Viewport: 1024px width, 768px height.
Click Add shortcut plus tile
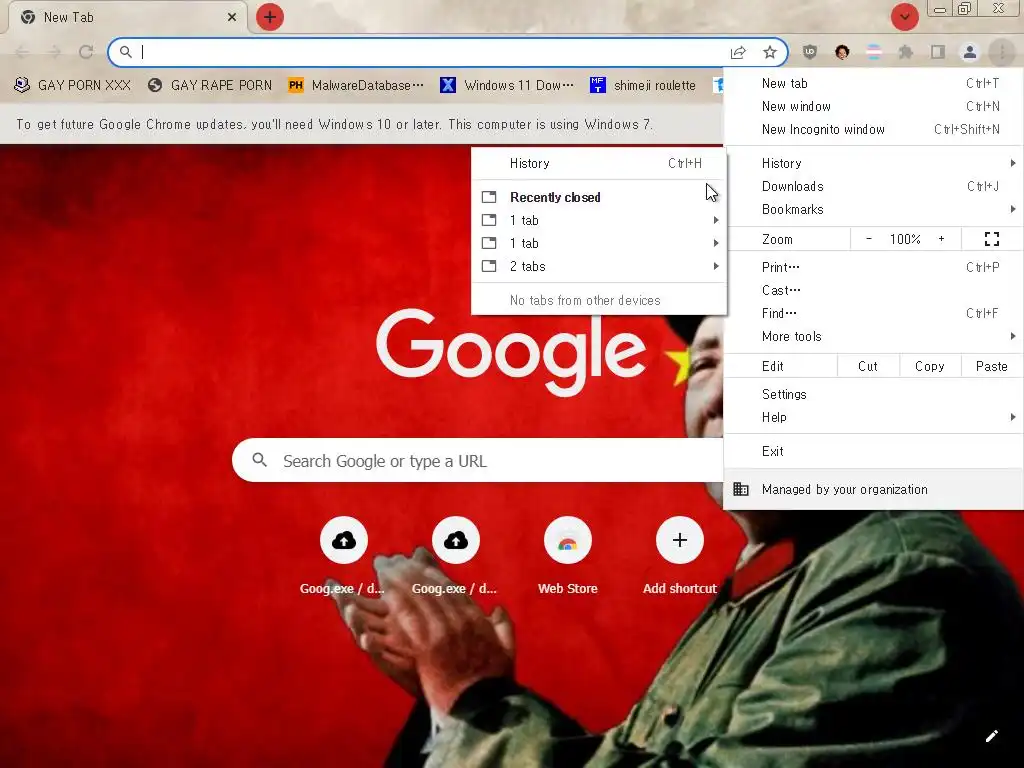click(x=679, y=555)
